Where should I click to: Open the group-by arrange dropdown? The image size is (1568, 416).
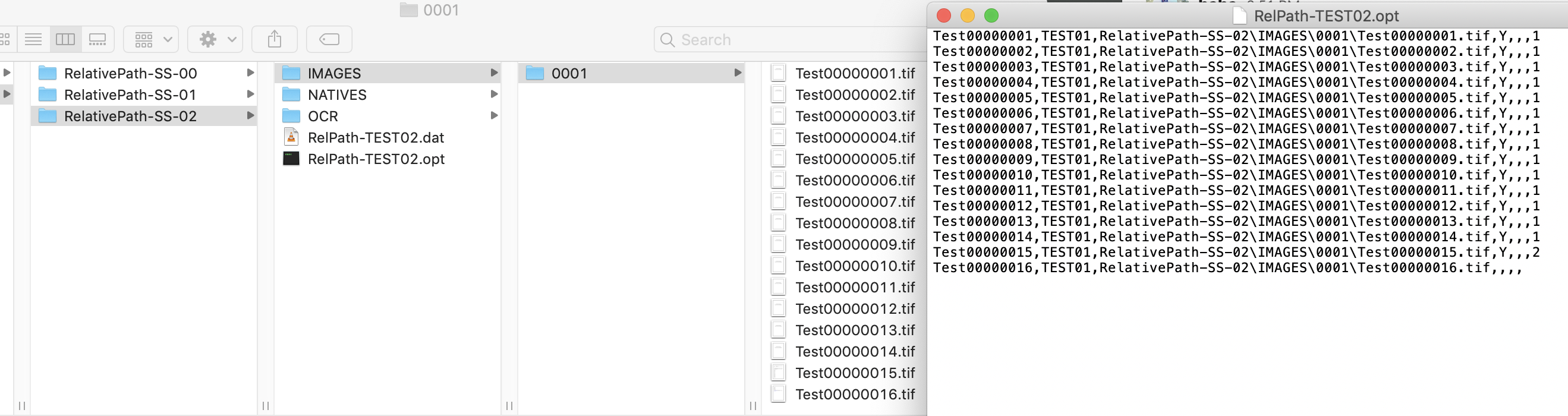pyautogui.click(x=151, y=40)
